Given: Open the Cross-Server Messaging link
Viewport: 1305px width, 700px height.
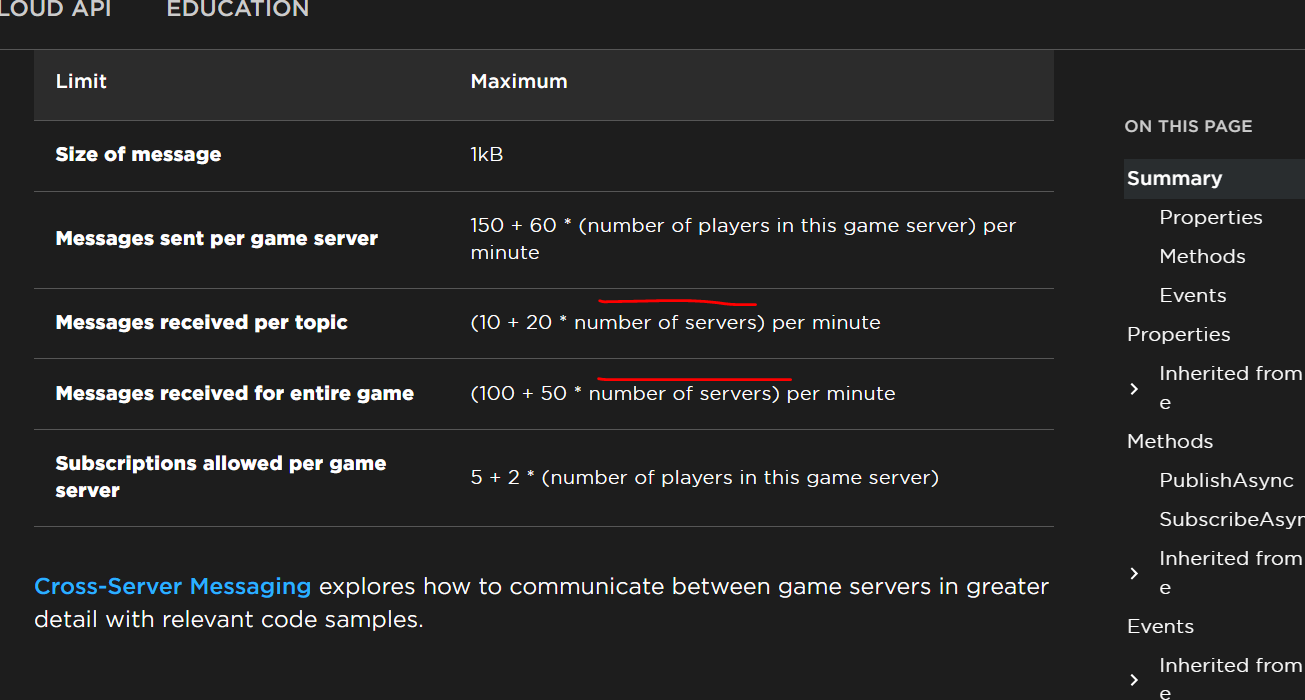Looking at the screenshot, I should point(172,586).
